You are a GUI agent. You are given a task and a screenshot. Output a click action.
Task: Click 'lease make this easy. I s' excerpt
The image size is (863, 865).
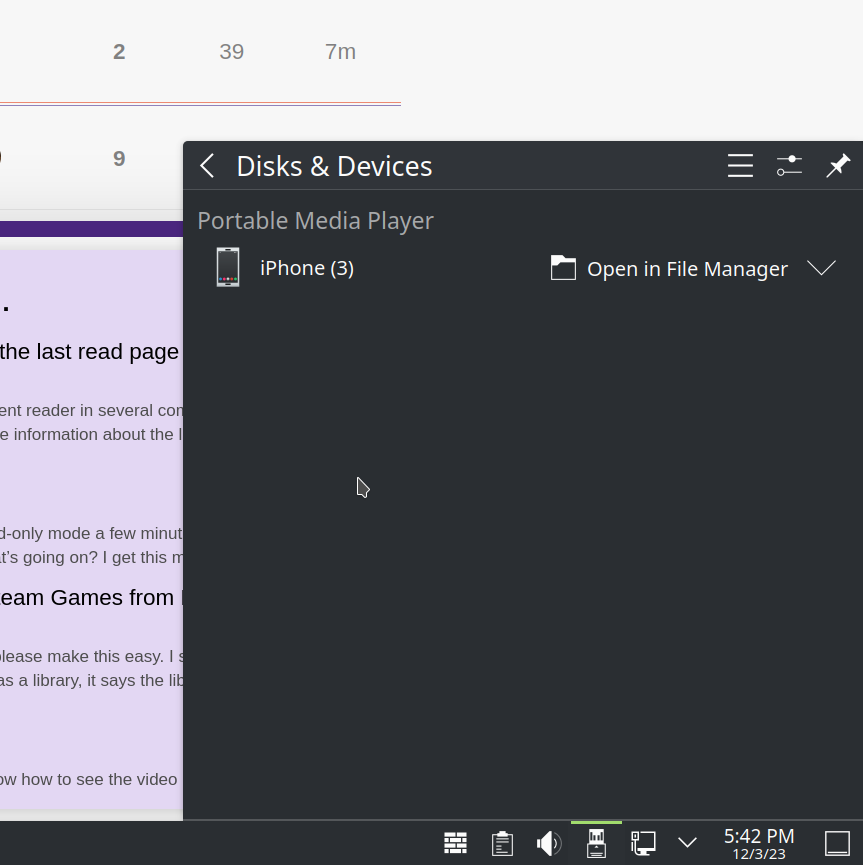coord(91,656)
